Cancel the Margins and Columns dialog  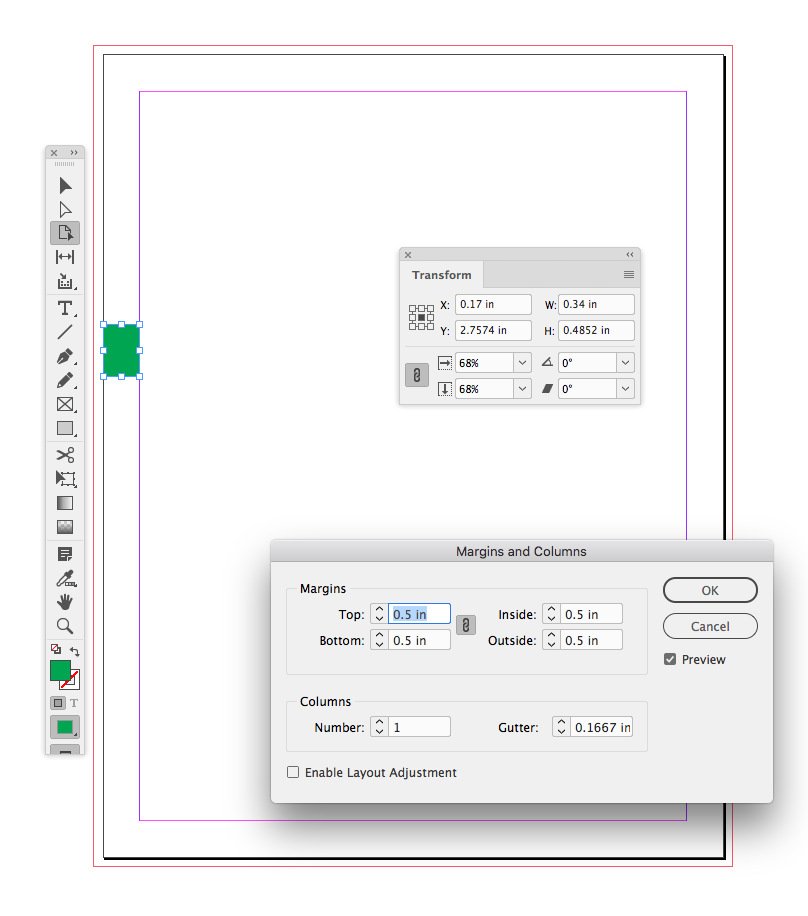click(x=710, y=626)
